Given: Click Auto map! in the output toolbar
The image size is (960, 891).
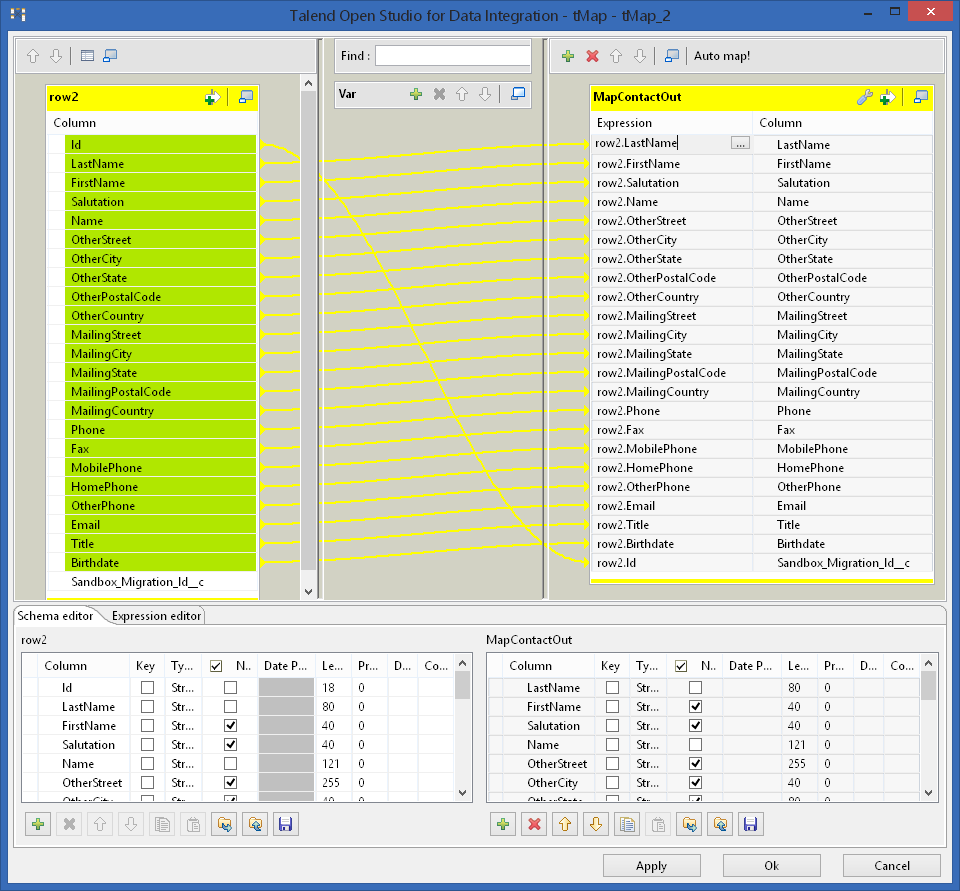Looking at the screenshot, I should [722, 56].
